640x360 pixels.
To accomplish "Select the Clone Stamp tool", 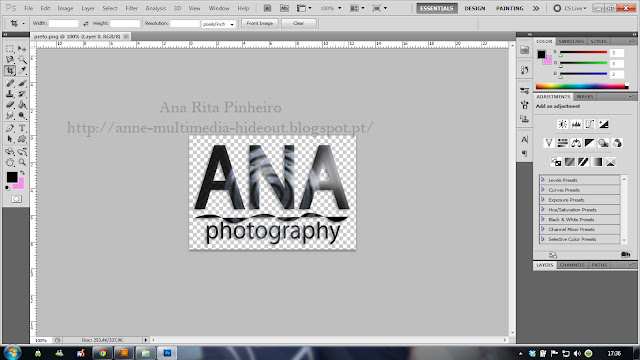I will coord(10,94).
